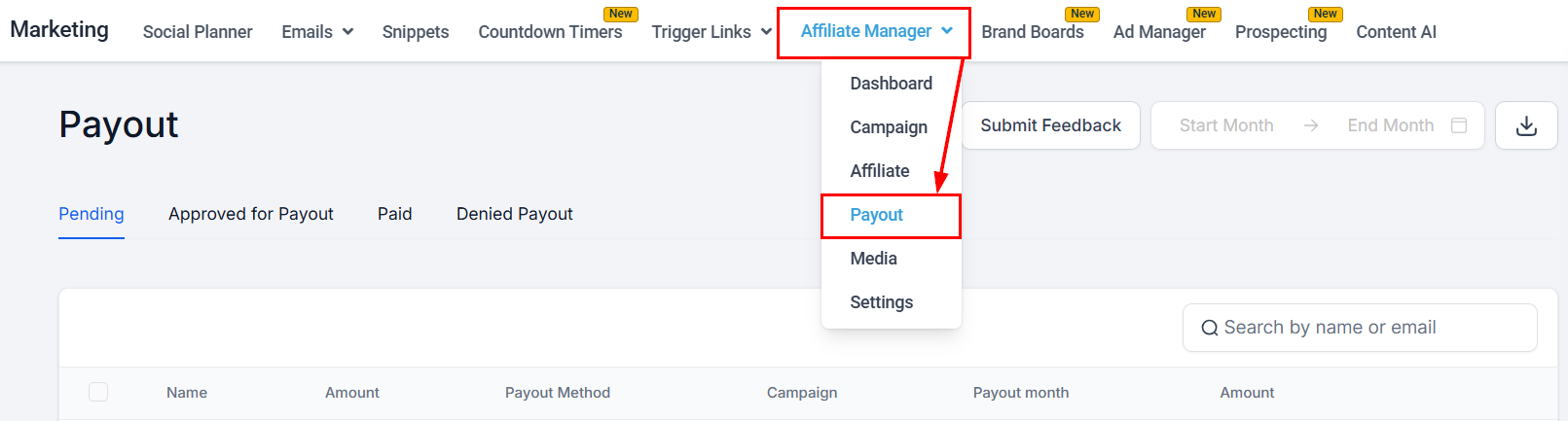1568x421 pixels.
Task: Switch to the Paid tab
Action: click(394, 214)
